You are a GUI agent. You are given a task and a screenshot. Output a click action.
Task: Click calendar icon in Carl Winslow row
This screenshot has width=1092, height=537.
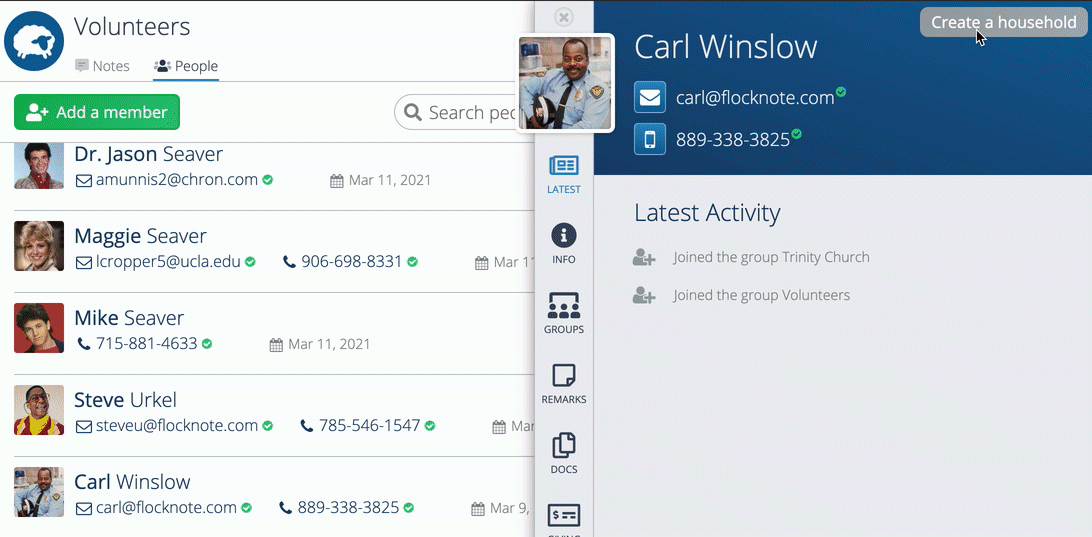478,508
